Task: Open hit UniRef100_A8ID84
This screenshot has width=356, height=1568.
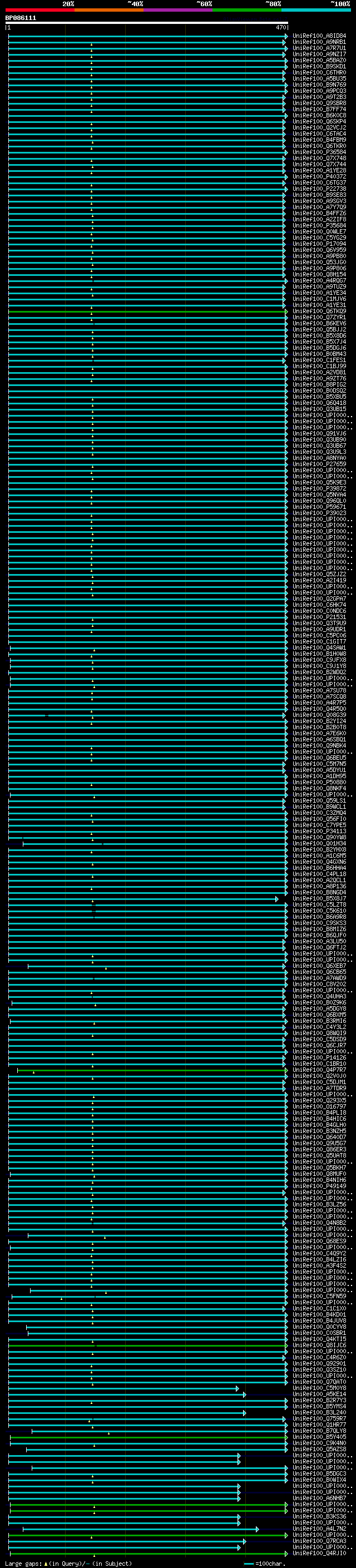Action: tap(319, 36)
